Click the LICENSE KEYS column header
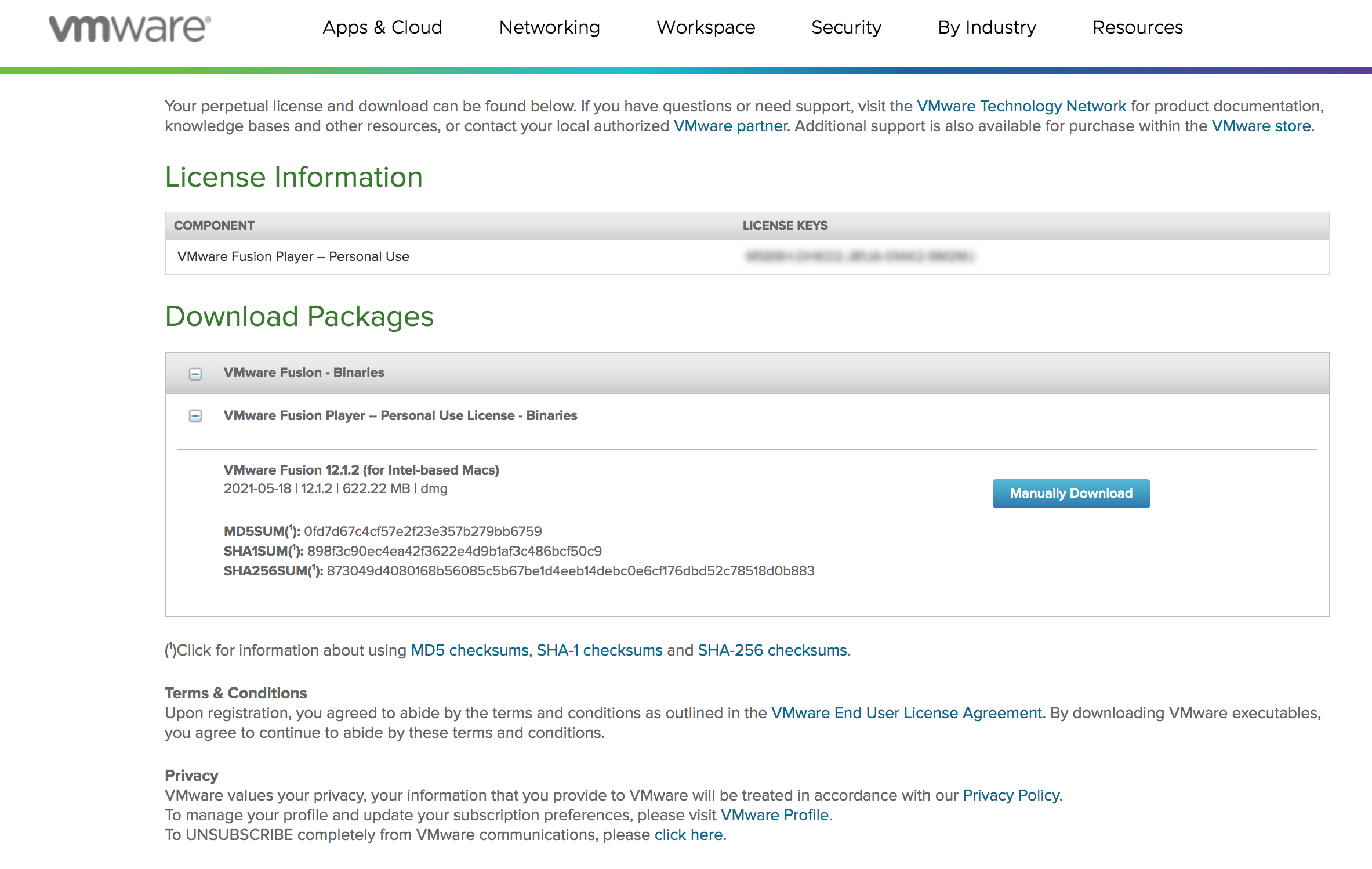Viewport: 1372px width, 869px height. (x=785, y=226)
